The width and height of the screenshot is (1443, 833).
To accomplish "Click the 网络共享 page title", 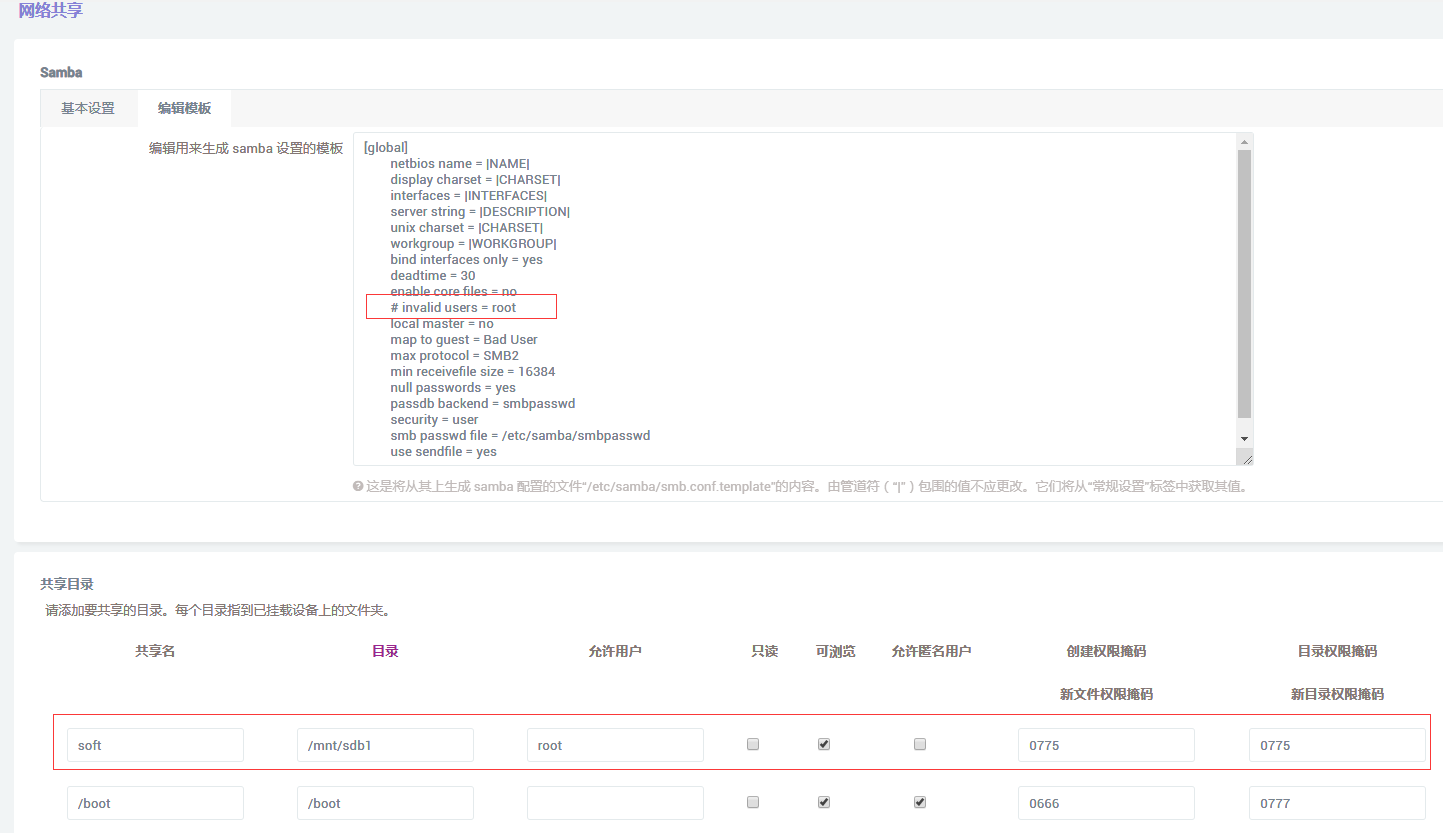I will click(x=50, y=11).
